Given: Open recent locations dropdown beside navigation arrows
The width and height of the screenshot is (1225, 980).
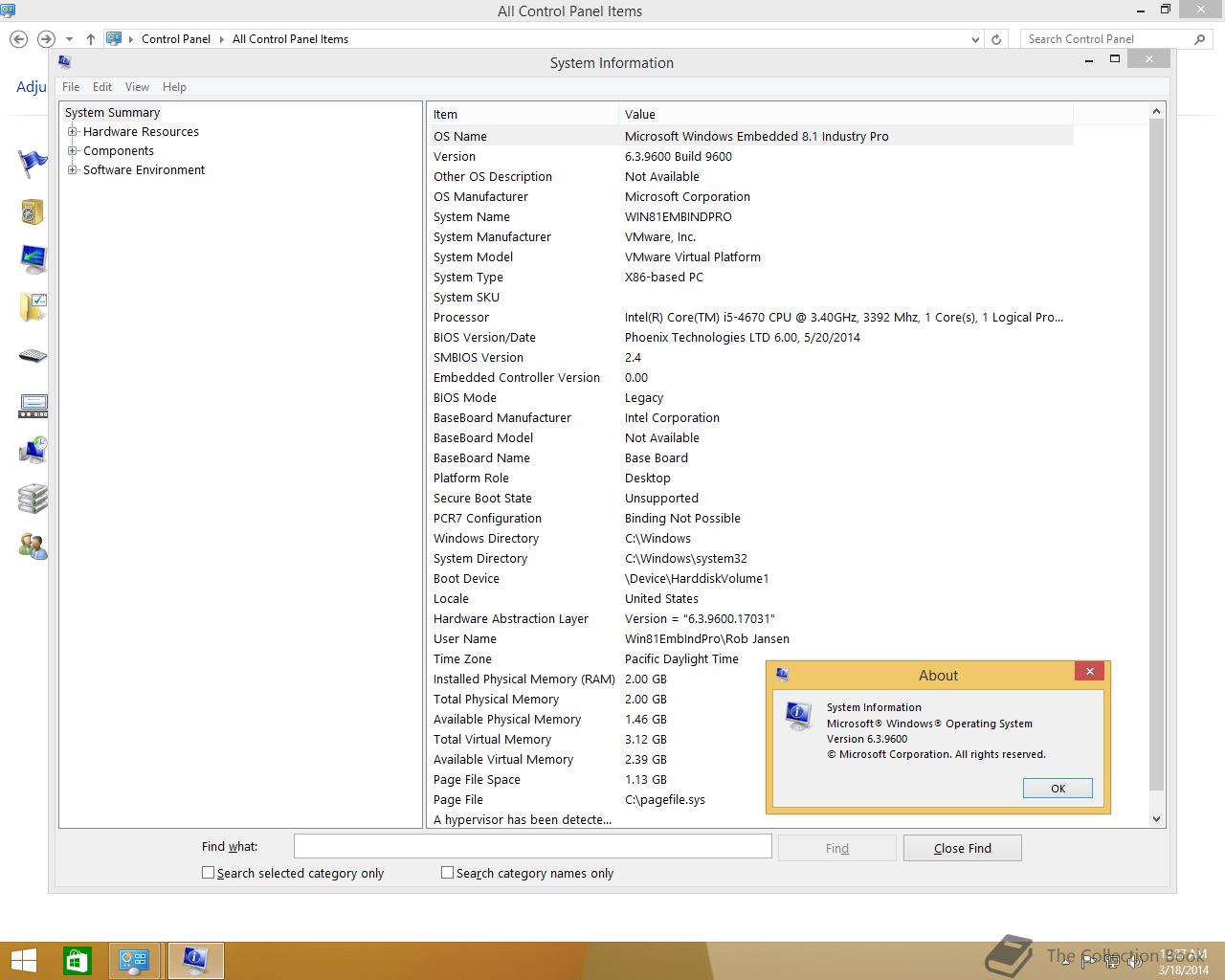Looking at the screenshot, I should click(x=69, y=39).
